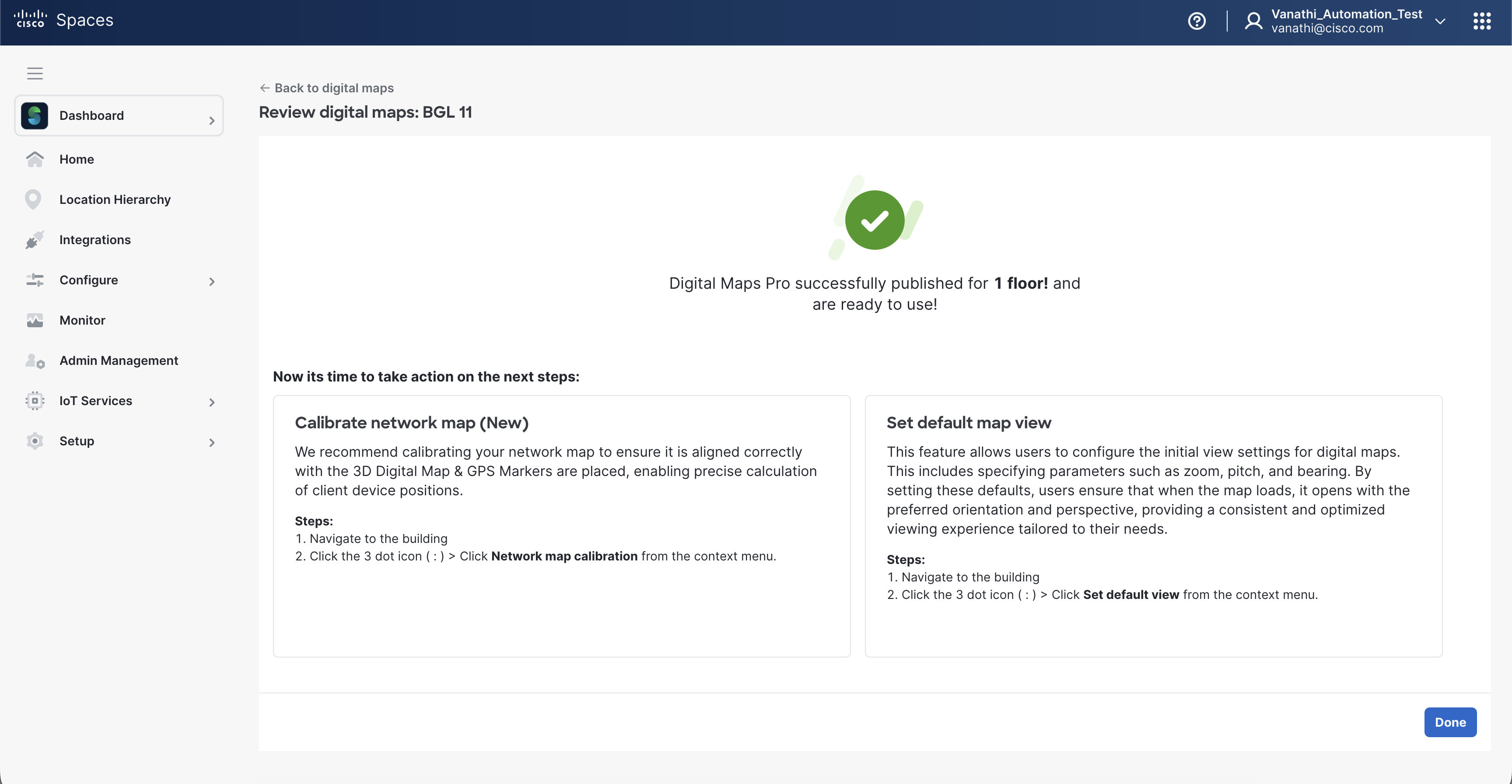The width and height of the screenshot is (1512, 784).
Task: Expand the Setup submenu arrow
Action: click(212, 442)
